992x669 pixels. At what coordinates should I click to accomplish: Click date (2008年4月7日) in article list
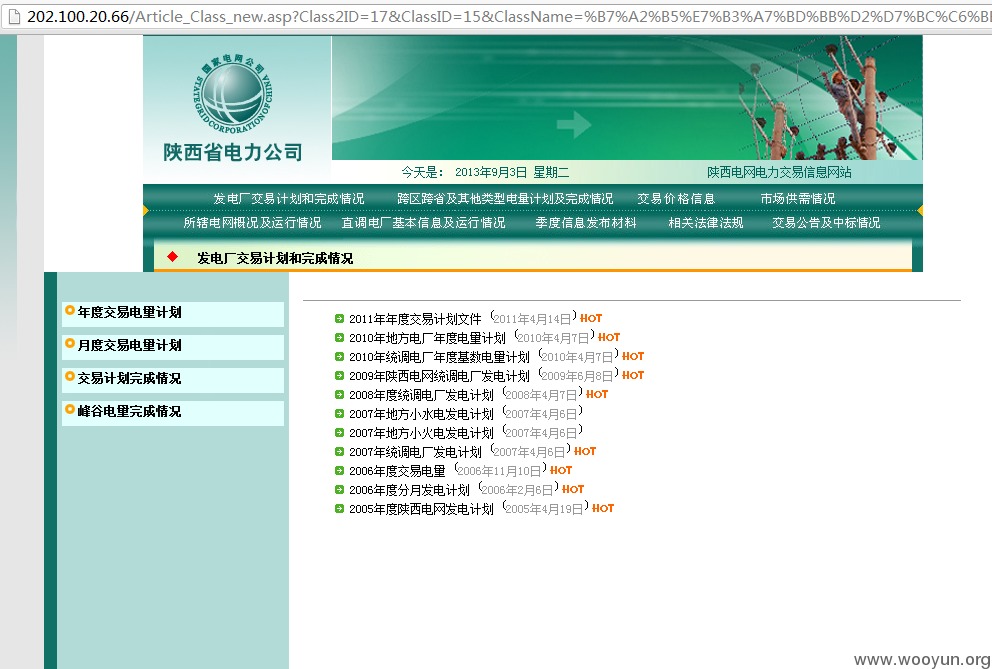pos(542,394)
